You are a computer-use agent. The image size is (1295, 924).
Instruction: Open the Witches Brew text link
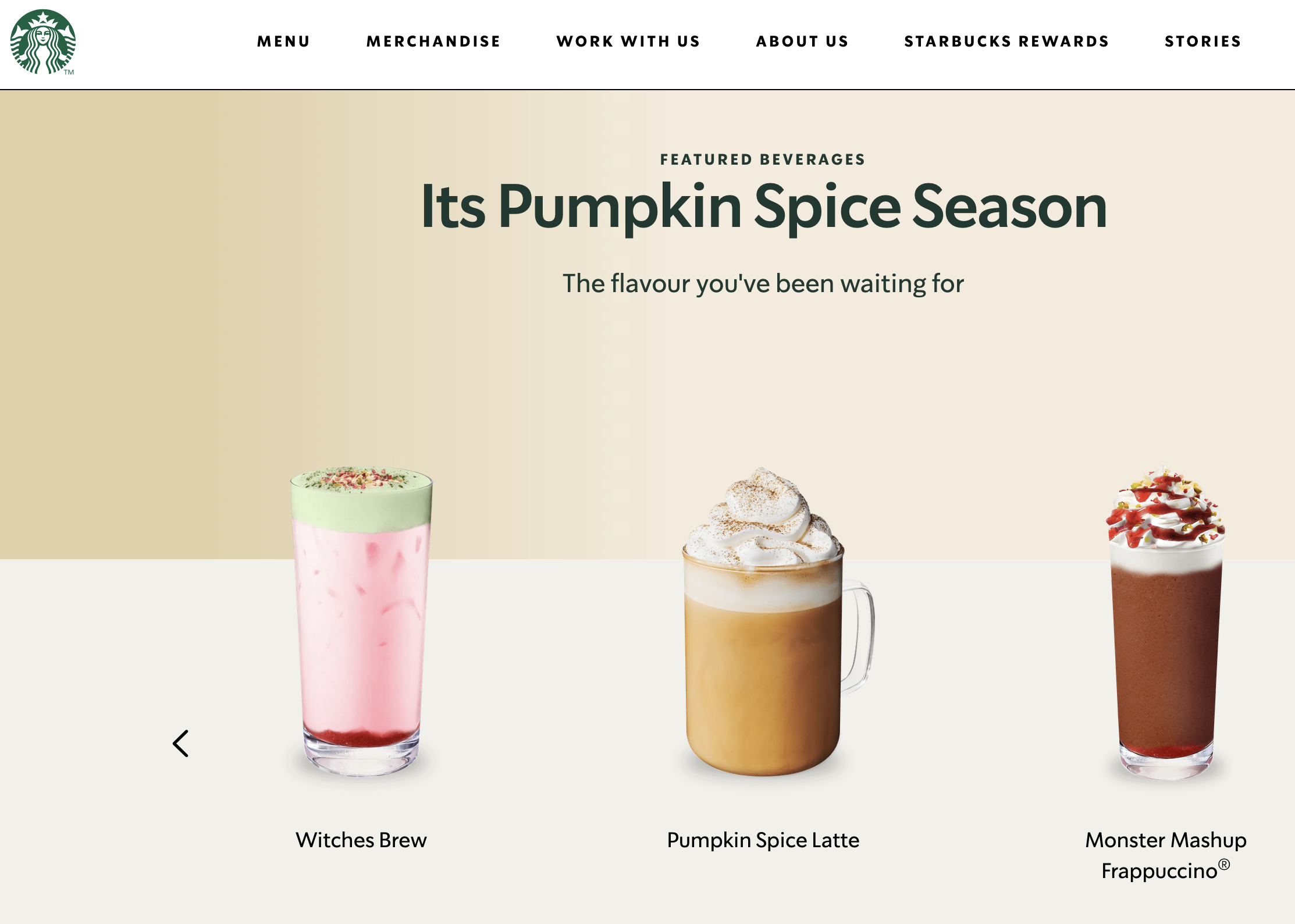361,840
